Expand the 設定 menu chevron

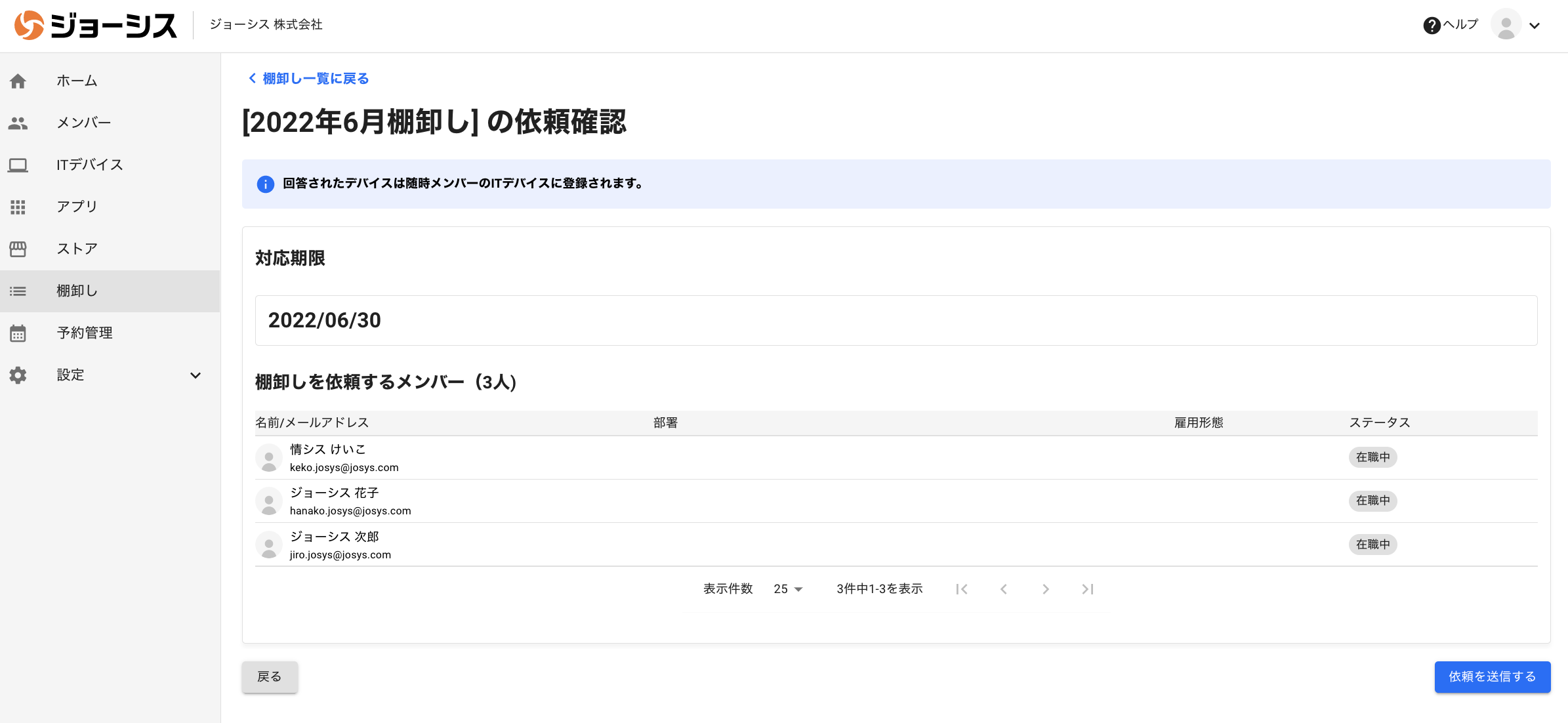point(196,375)
